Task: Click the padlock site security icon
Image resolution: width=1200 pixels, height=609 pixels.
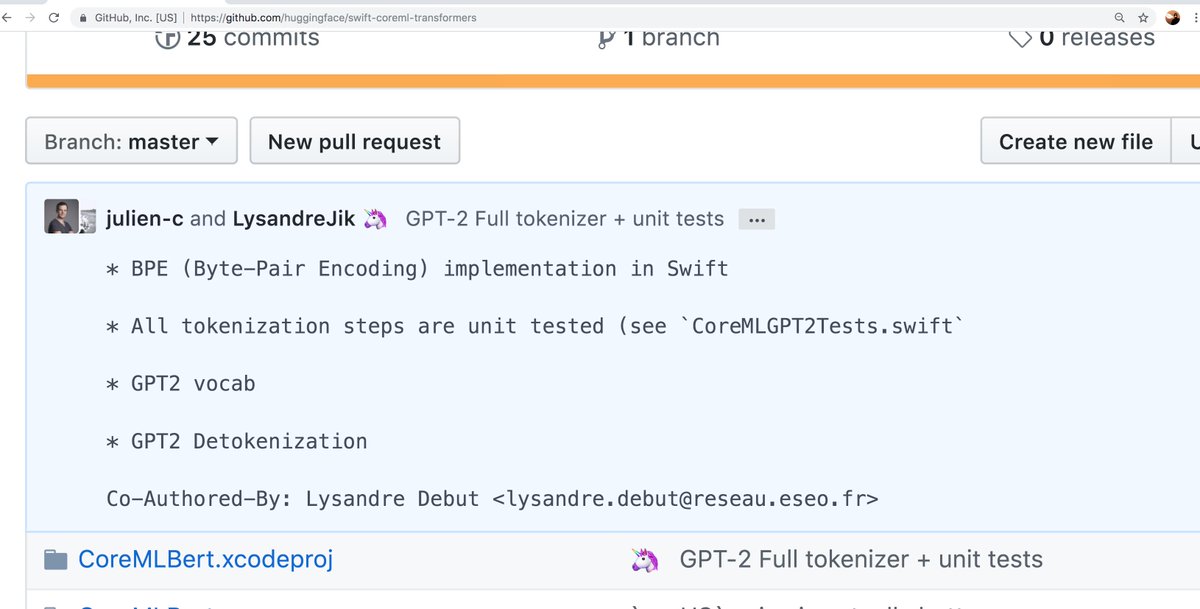Action: click(84, 18)
